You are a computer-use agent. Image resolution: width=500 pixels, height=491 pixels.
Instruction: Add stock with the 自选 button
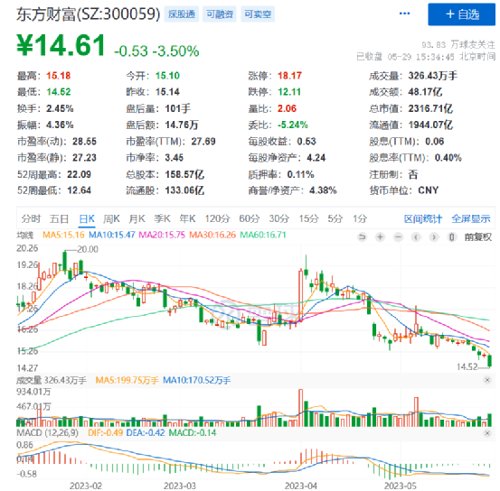[x=462, y=14]
